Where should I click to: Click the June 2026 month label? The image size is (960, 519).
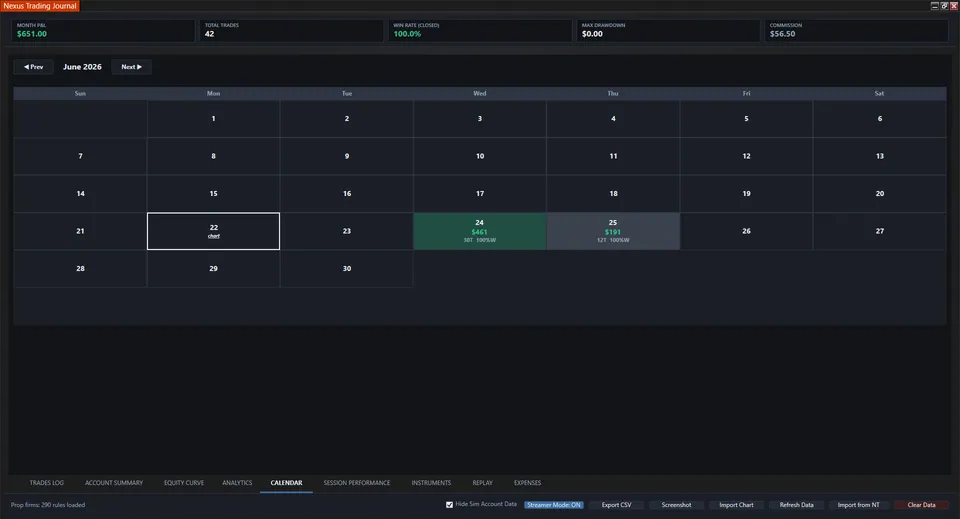coord(82,67)
